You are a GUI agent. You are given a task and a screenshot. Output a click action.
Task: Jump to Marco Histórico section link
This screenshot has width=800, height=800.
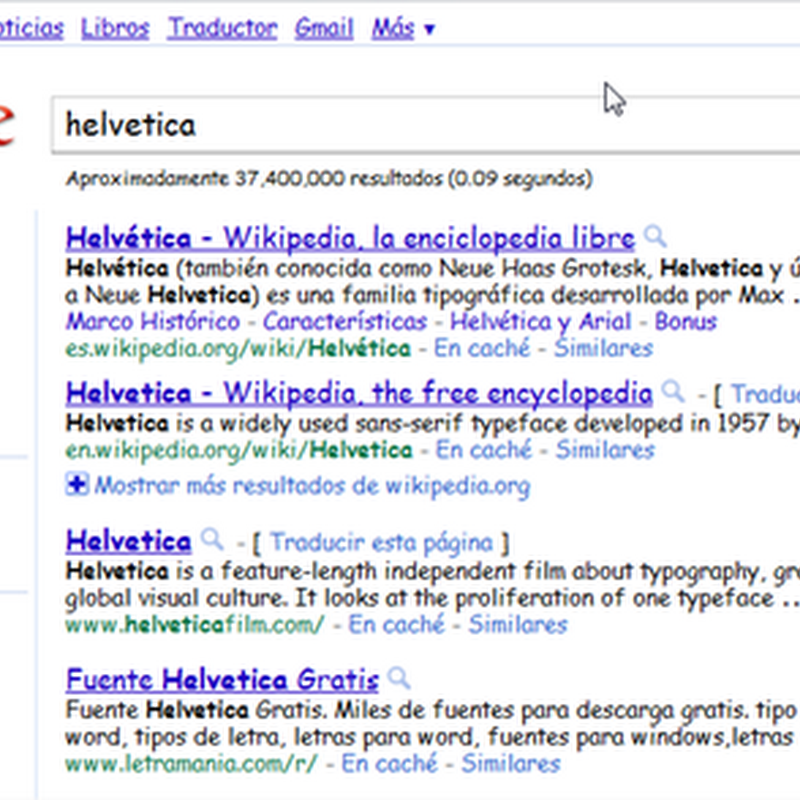153,322
